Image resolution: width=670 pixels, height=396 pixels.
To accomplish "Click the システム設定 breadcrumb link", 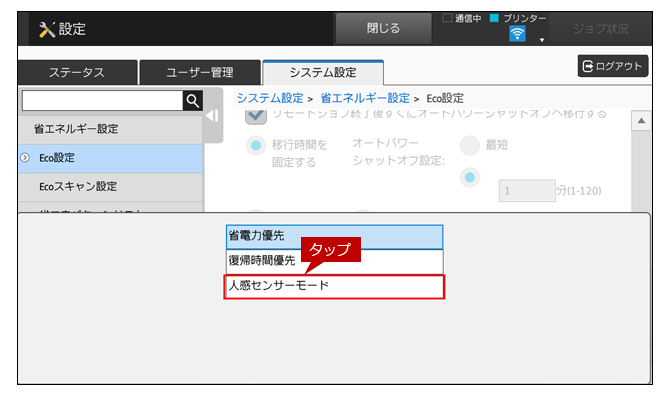I will click(270, 98).
